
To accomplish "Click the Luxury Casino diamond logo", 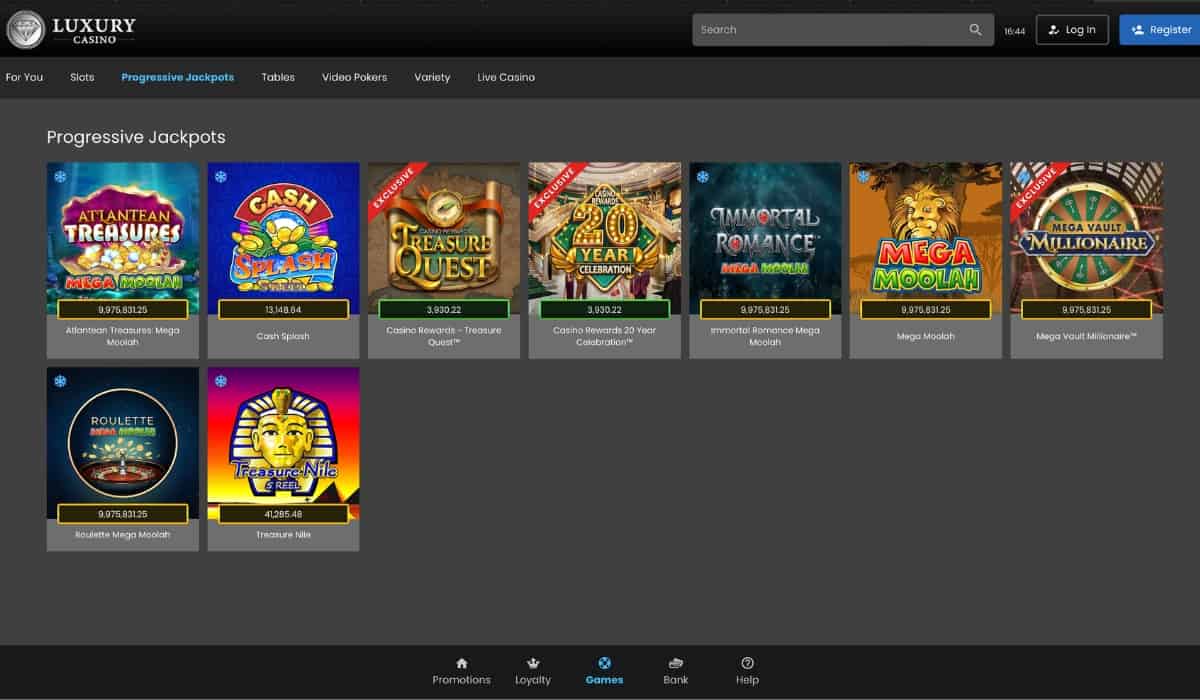I will point(25,30).
